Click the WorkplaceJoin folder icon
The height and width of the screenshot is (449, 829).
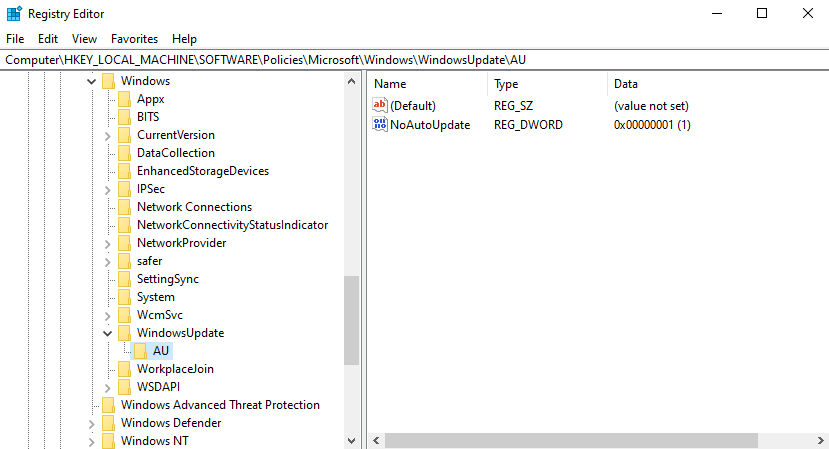pos(124,369)
